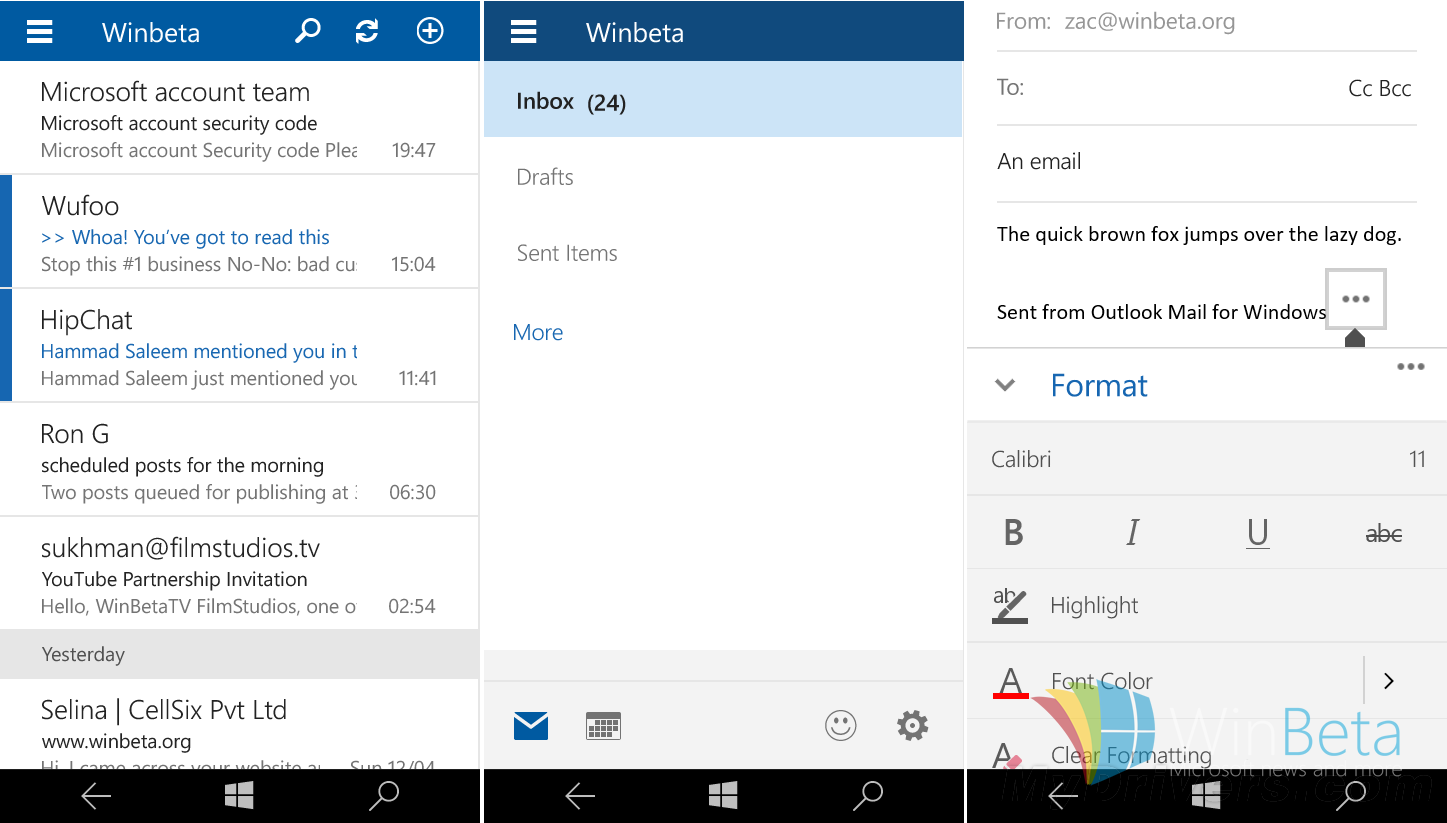Toggle underline formatting
The image size is (1447, 823).
click(x=1257, y=532)
